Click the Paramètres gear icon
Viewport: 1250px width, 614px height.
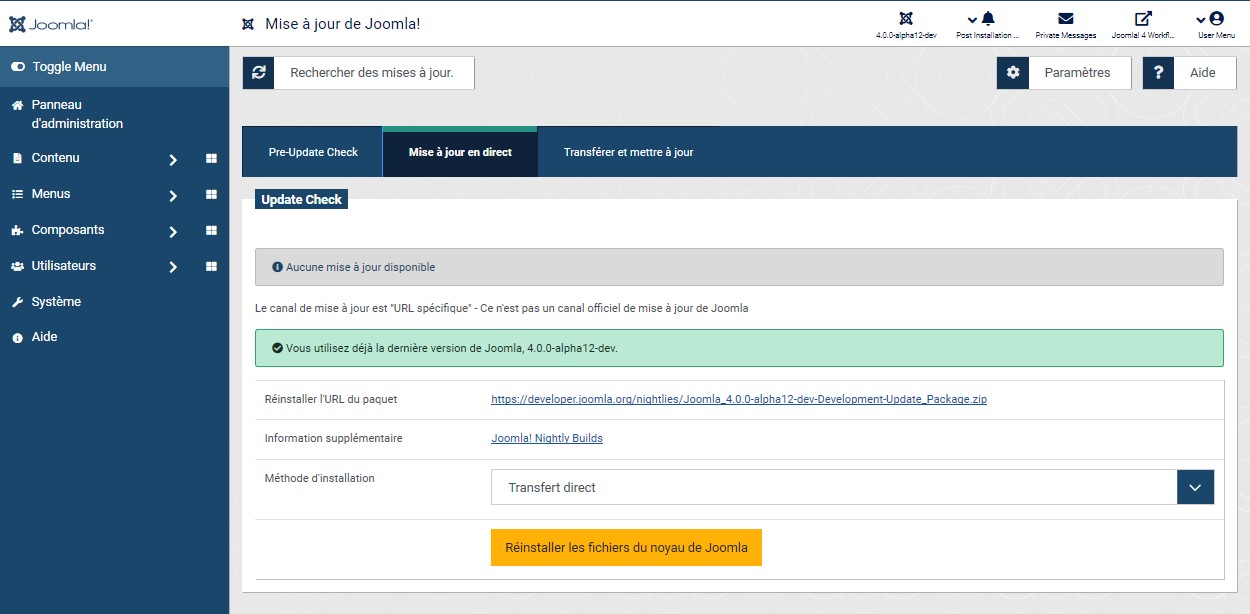[1013, 73]
